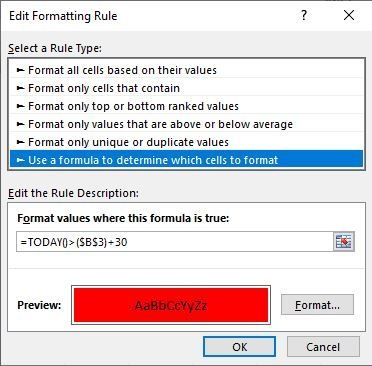Click the red preview format swatch
The height and width of the screenshot is (366, 372).
coord(171,305)
